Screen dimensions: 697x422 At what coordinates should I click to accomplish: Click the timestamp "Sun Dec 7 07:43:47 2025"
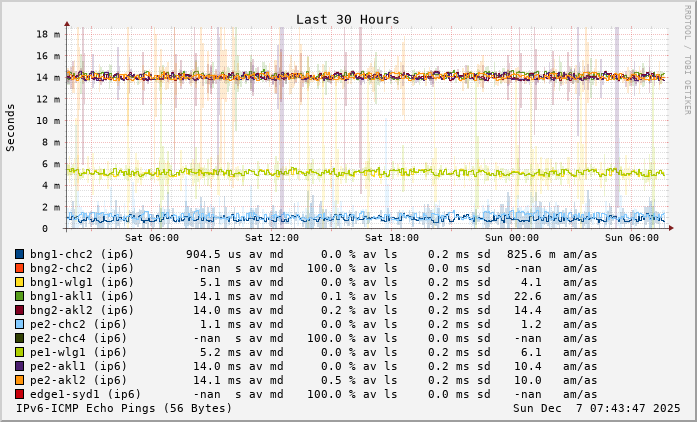pos(597,408)
